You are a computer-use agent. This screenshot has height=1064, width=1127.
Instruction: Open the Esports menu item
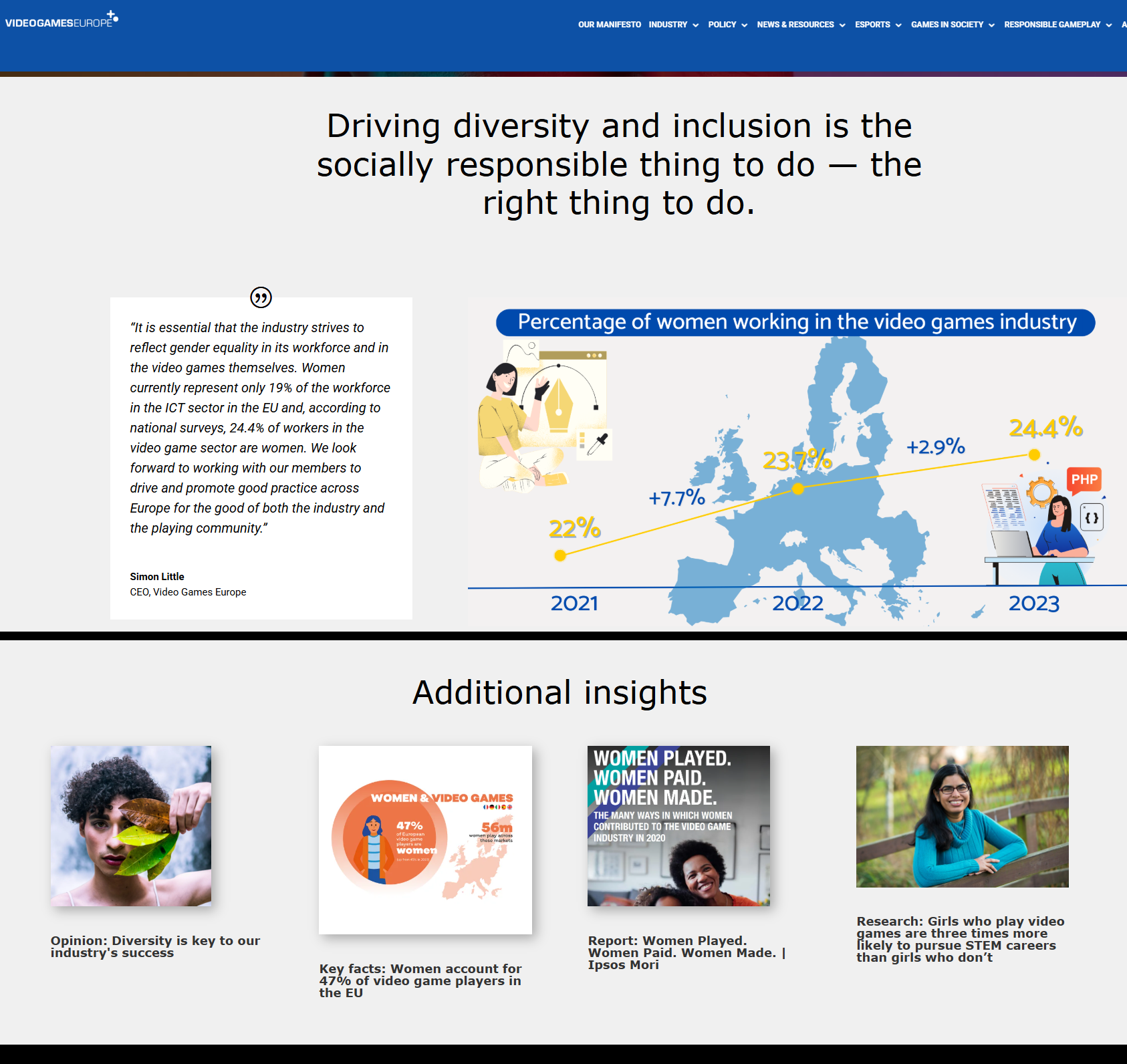point(872,25)
